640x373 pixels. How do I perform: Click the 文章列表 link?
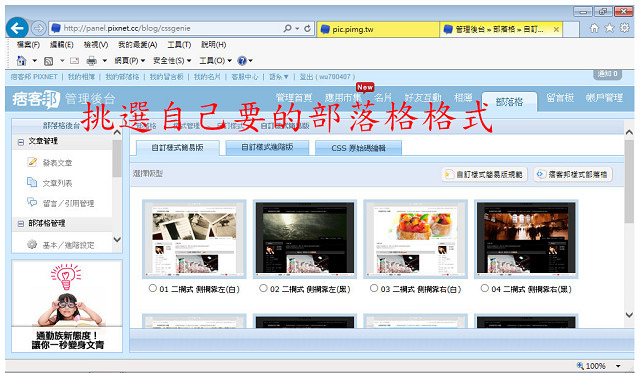pos(57,183)
